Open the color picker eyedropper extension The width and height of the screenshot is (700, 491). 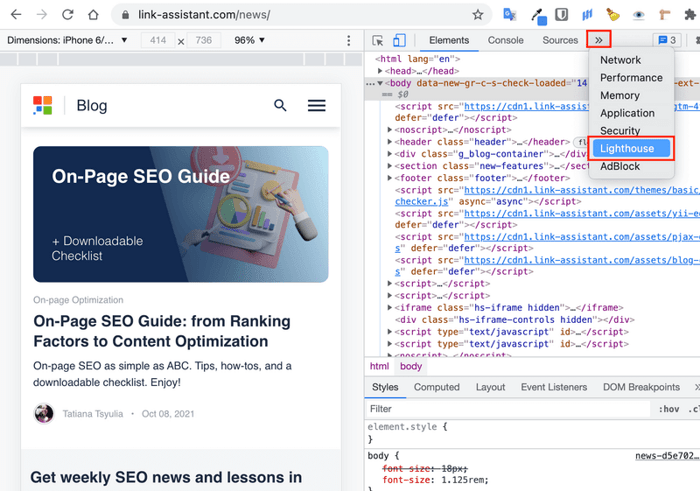pos(538,16)
